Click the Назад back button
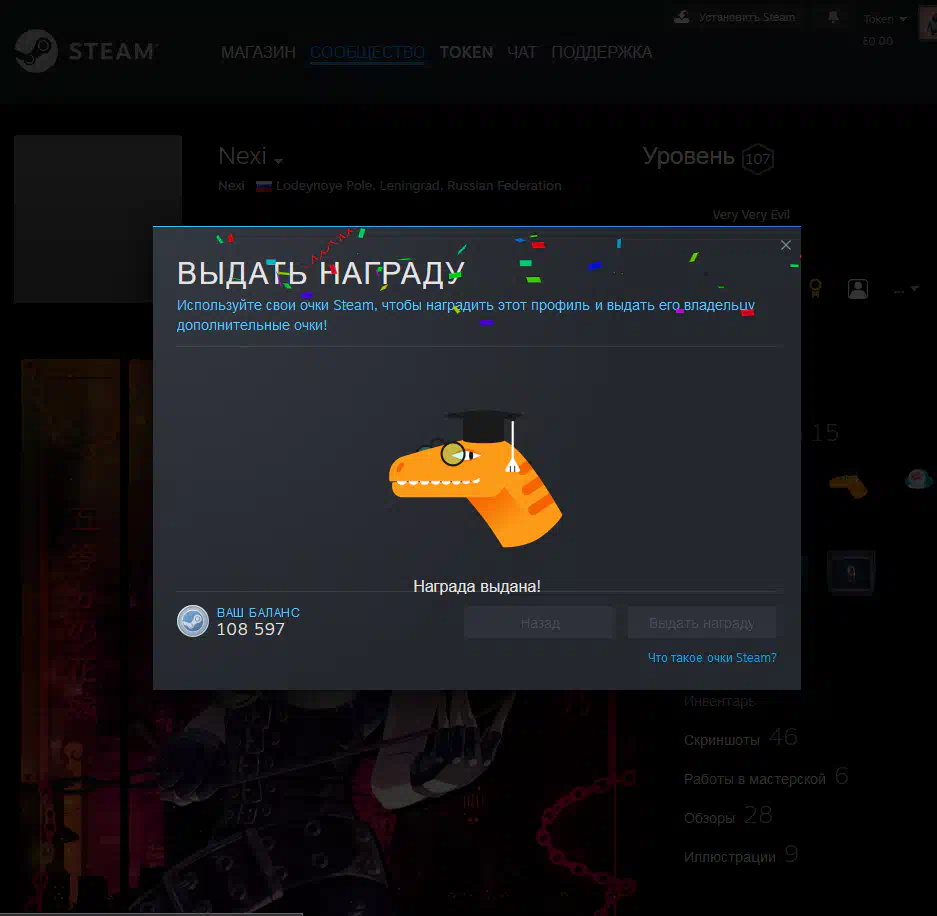937x916 pixels. tap(540, 623)
